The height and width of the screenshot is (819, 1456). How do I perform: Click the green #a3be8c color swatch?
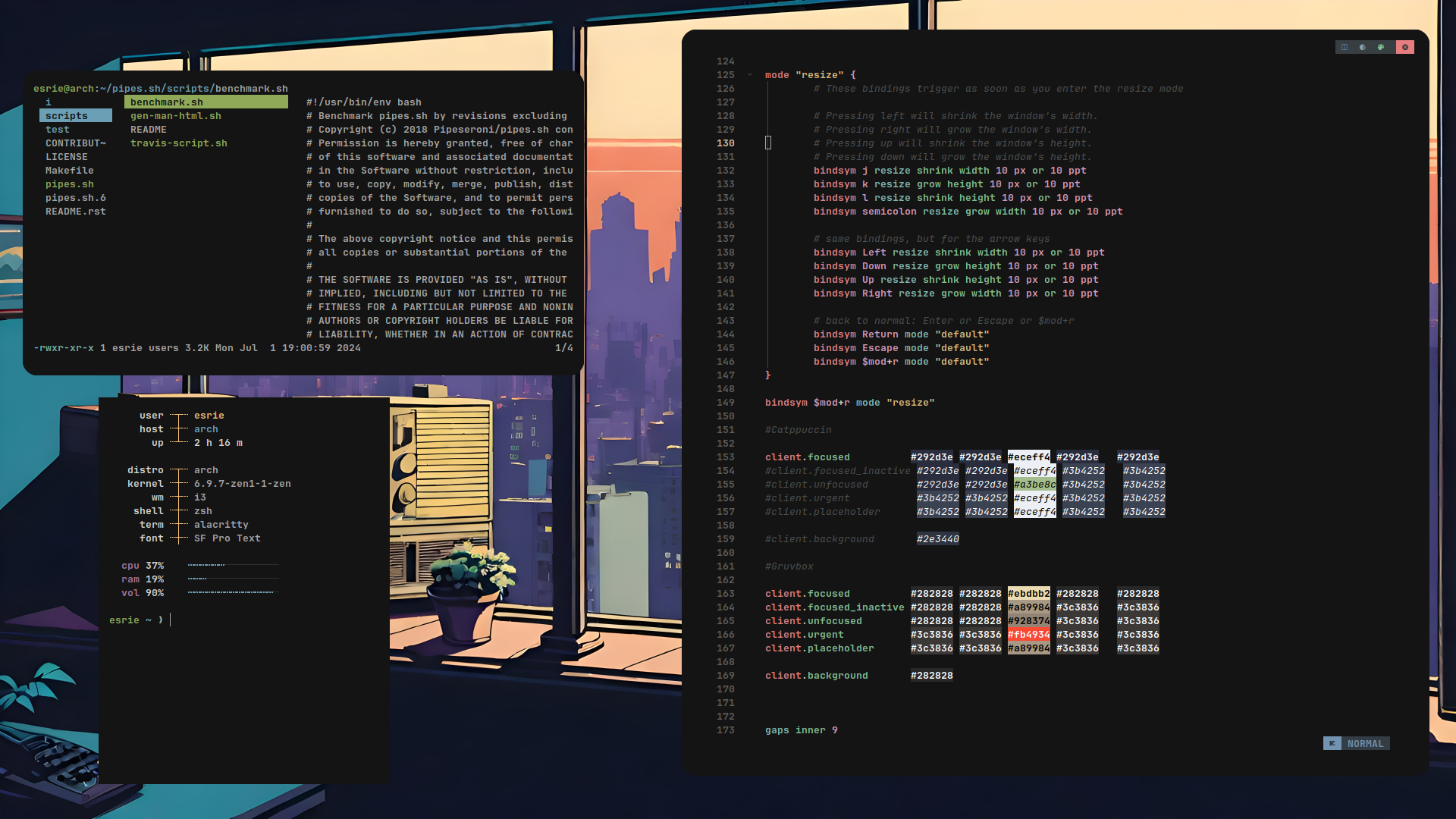tap(1034, 485)
